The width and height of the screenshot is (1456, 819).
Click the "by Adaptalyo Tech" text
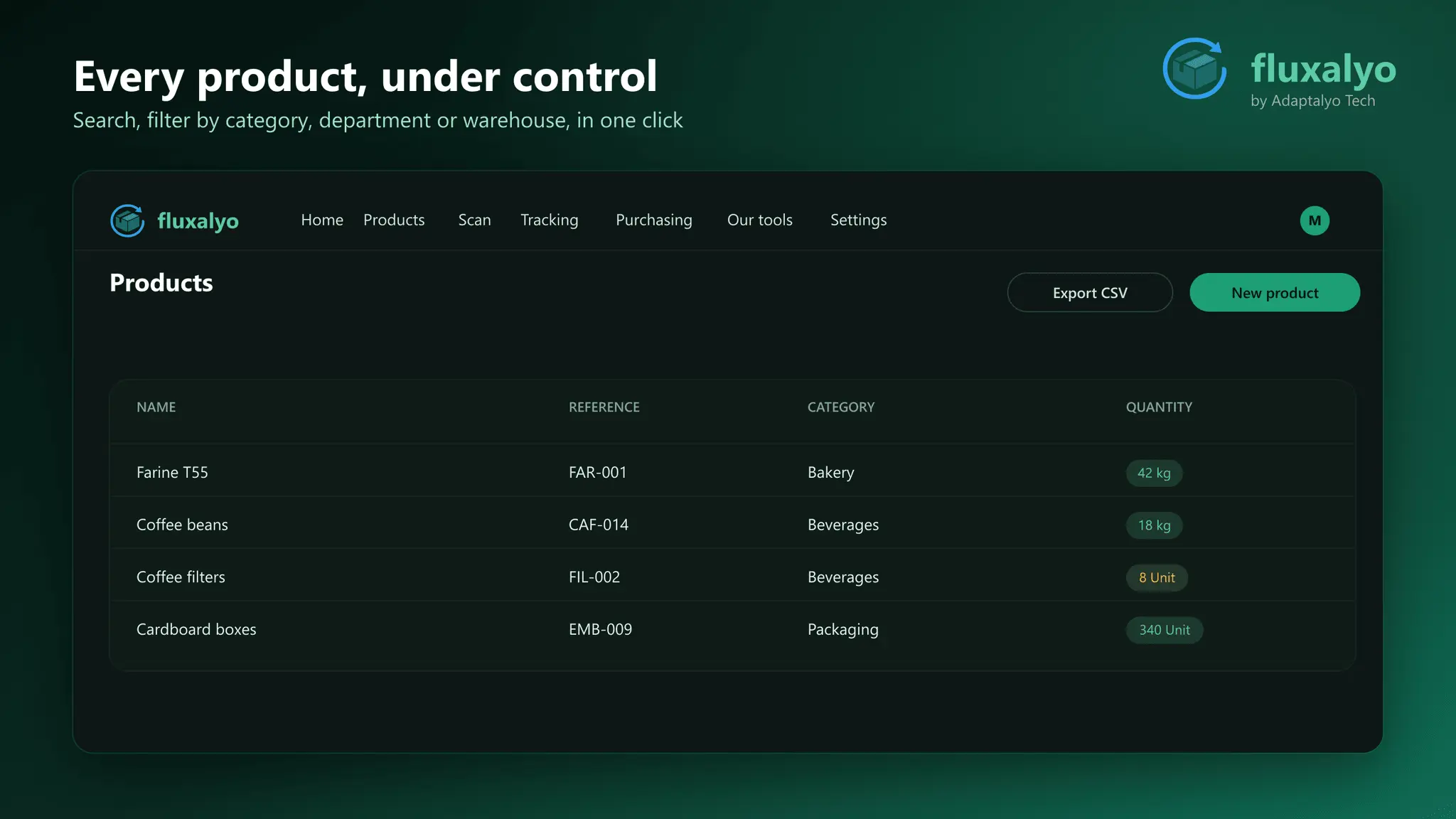pyautogui.click(x=1312, y=101)
